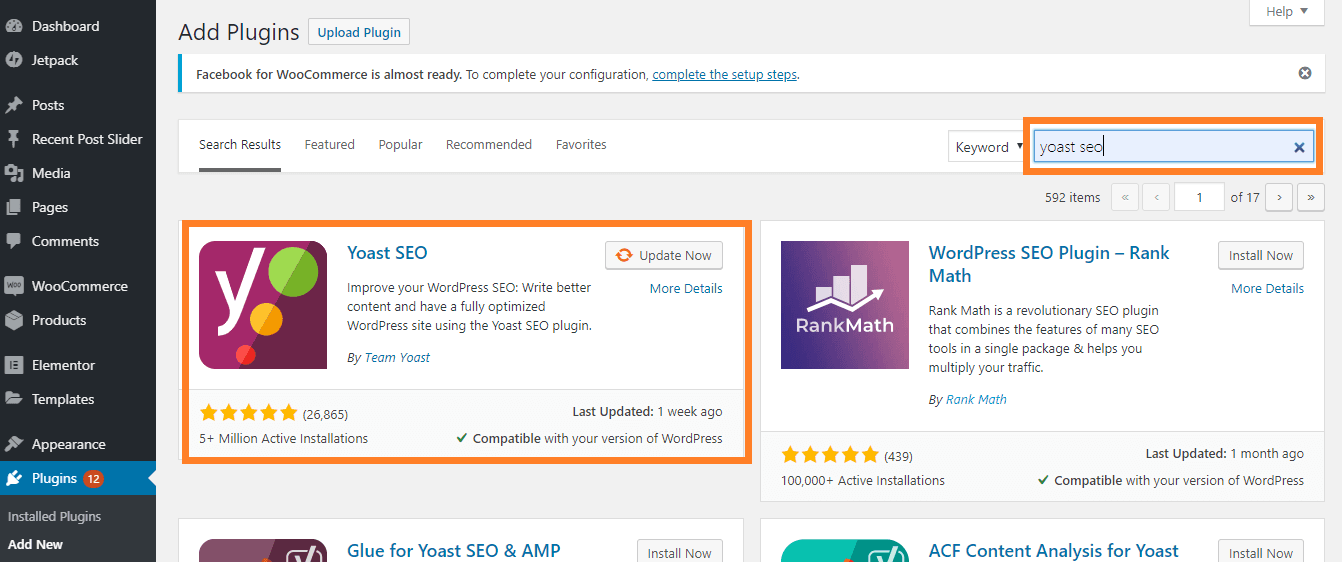This screenshot has width=1342, height=562.
Task: Click the Comments bubble icon
Action: 14,241
